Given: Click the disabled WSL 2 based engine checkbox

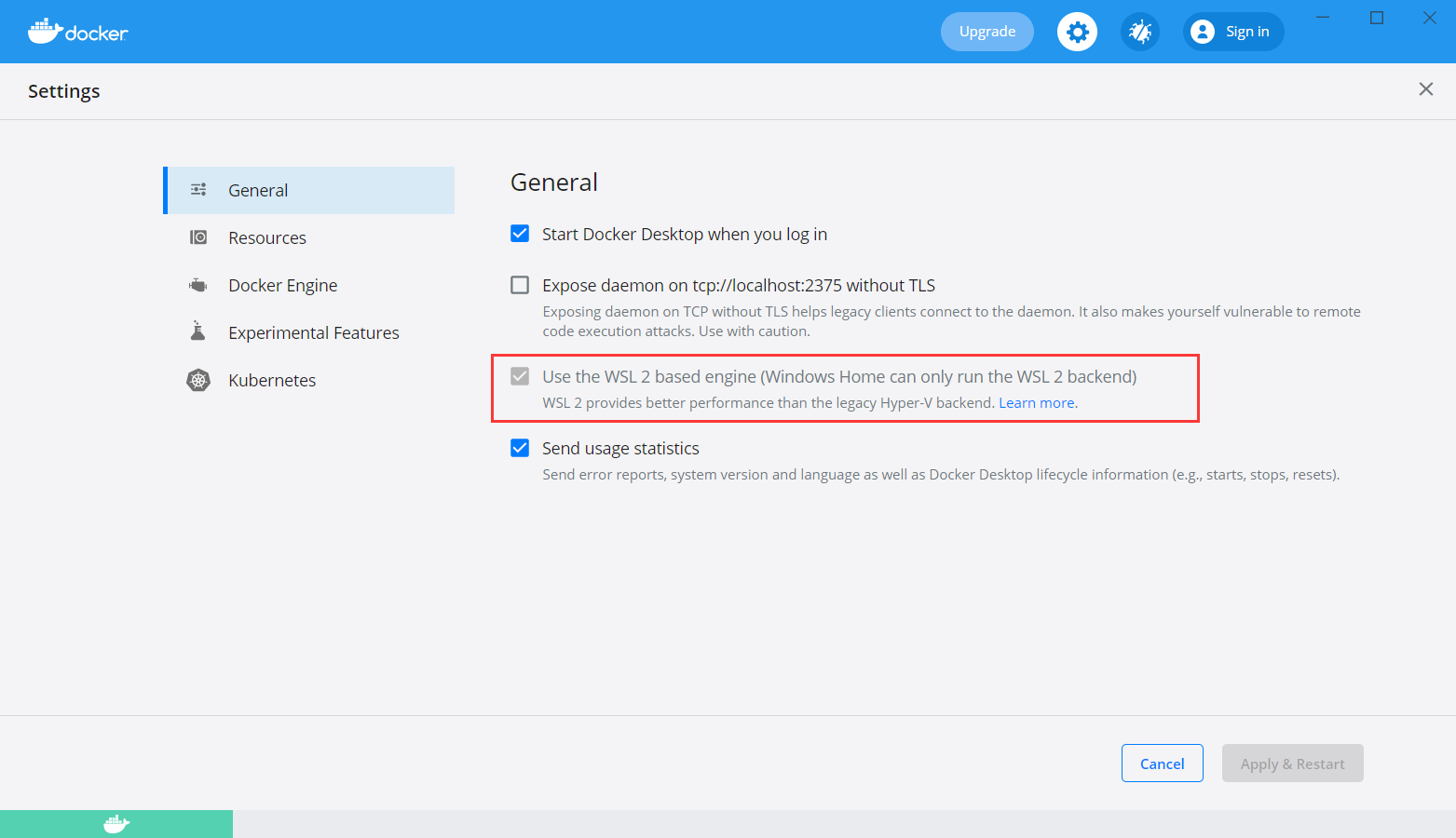Looking at the screenshot, I should 520,376.
